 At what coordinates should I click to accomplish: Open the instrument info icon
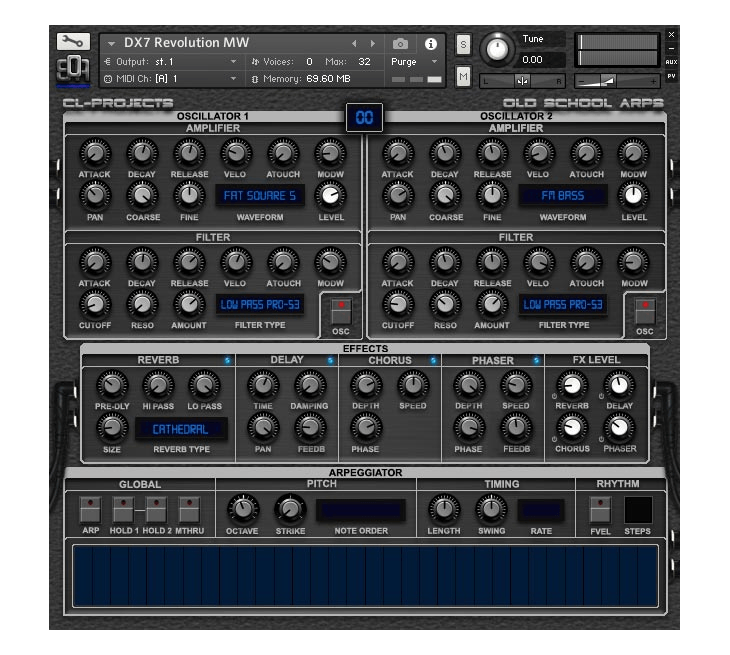[x=431, y=44]
